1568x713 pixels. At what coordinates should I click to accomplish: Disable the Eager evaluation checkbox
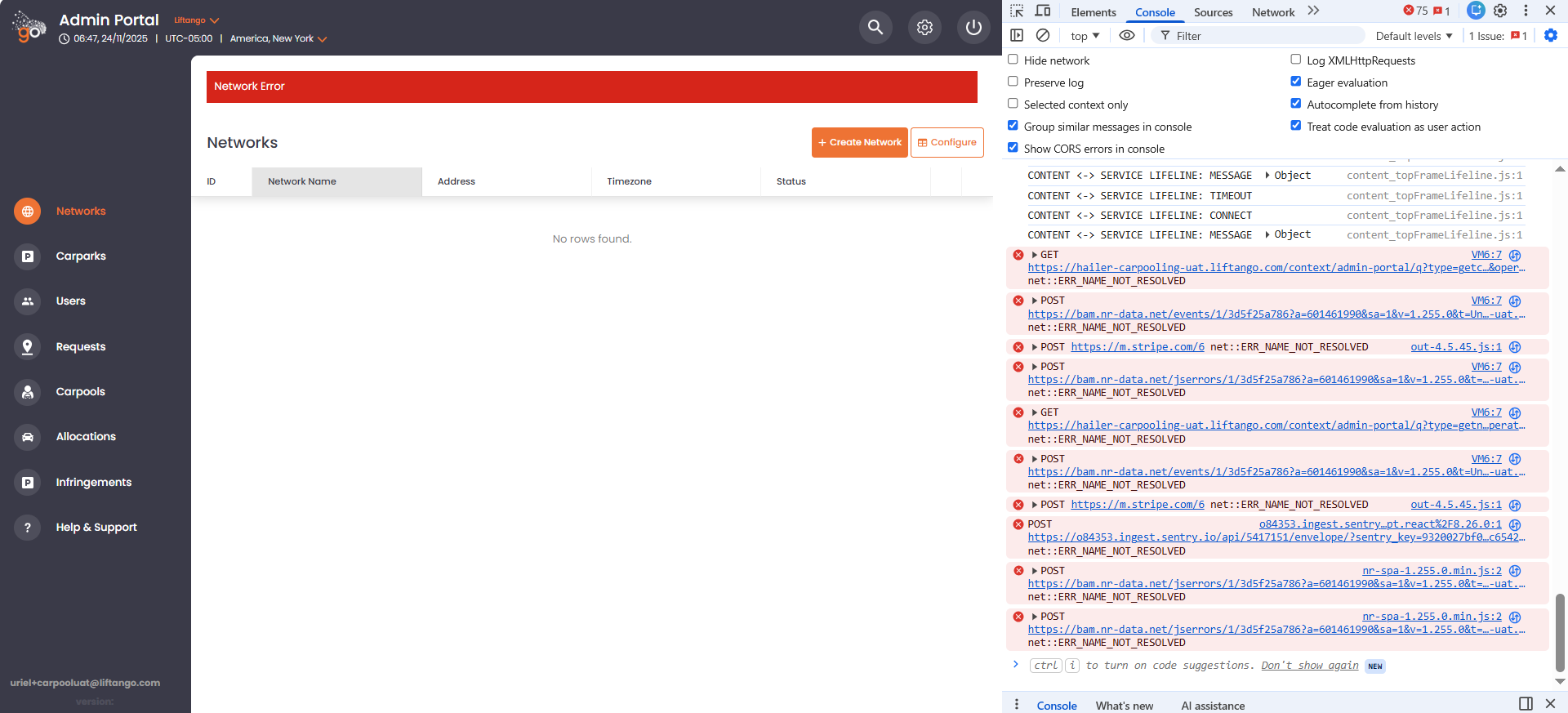point(1295,82)
